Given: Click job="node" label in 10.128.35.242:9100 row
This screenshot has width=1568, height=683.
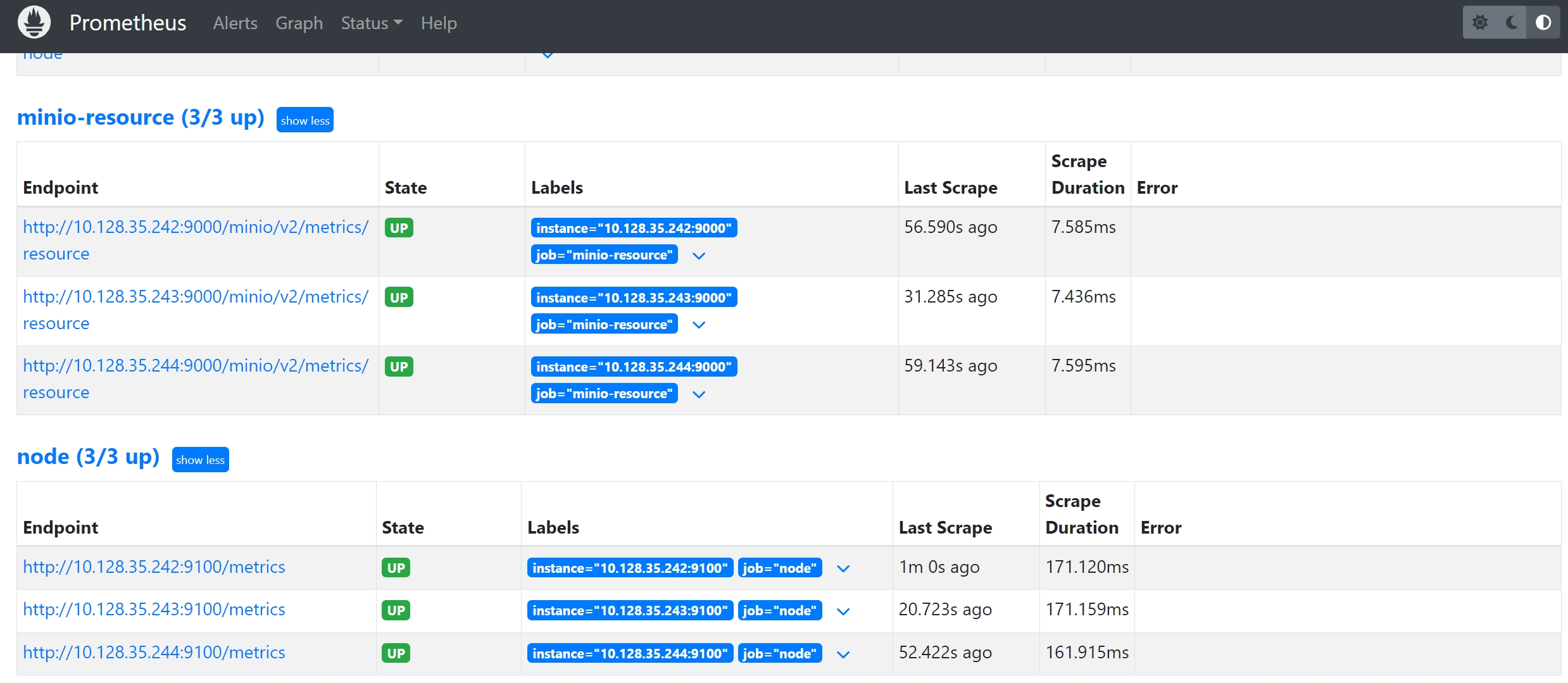Looking at the screenshot, I should 780,568.
